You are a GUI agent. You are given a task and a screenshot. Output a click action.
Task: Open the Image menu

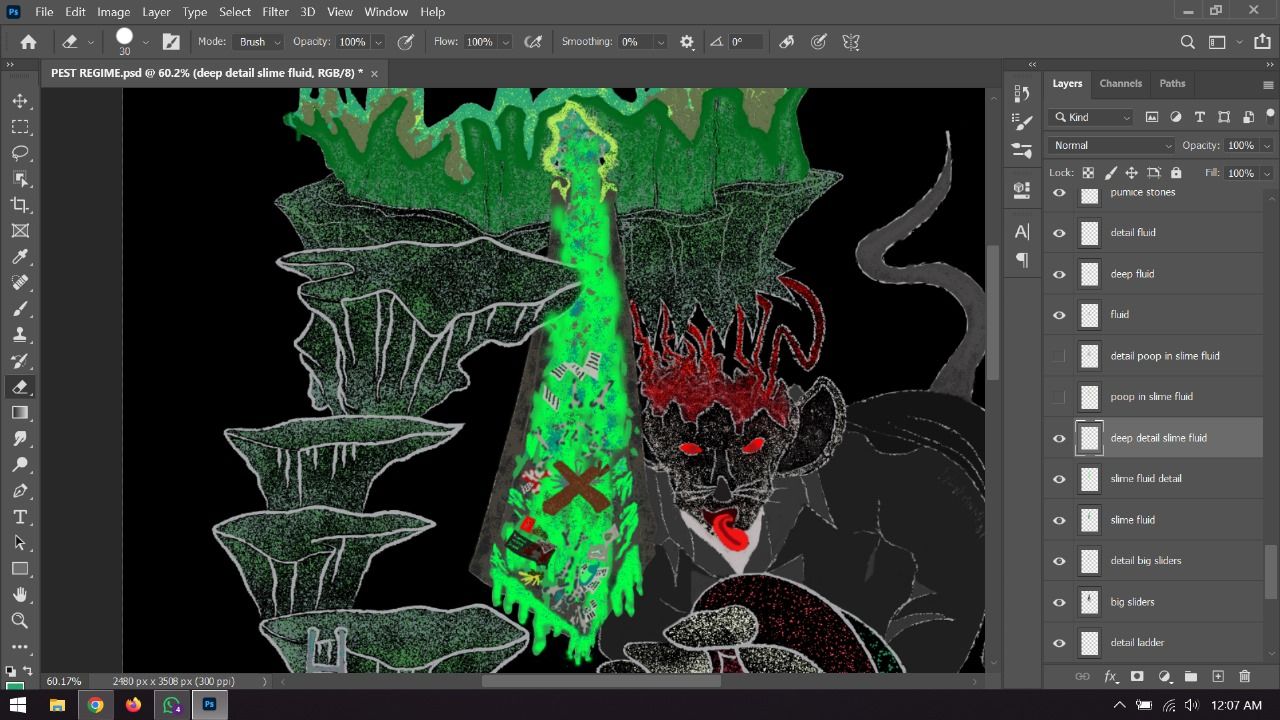[x=113, y=11]
